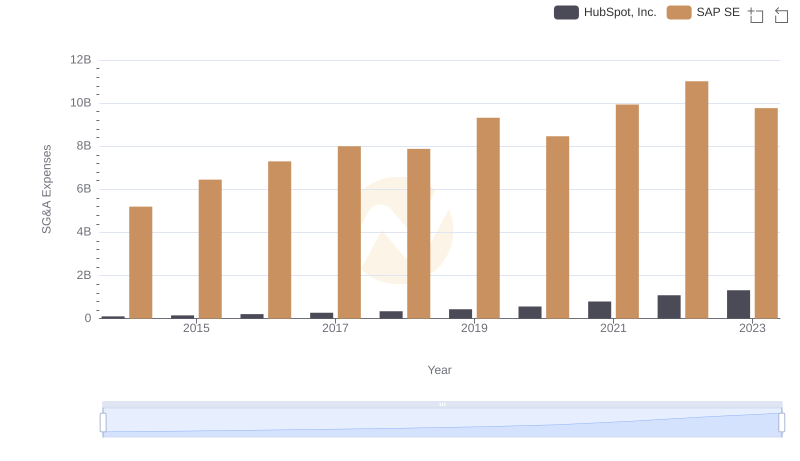
Task: Activate the area zoom tool icon
Action: [756, 15]
